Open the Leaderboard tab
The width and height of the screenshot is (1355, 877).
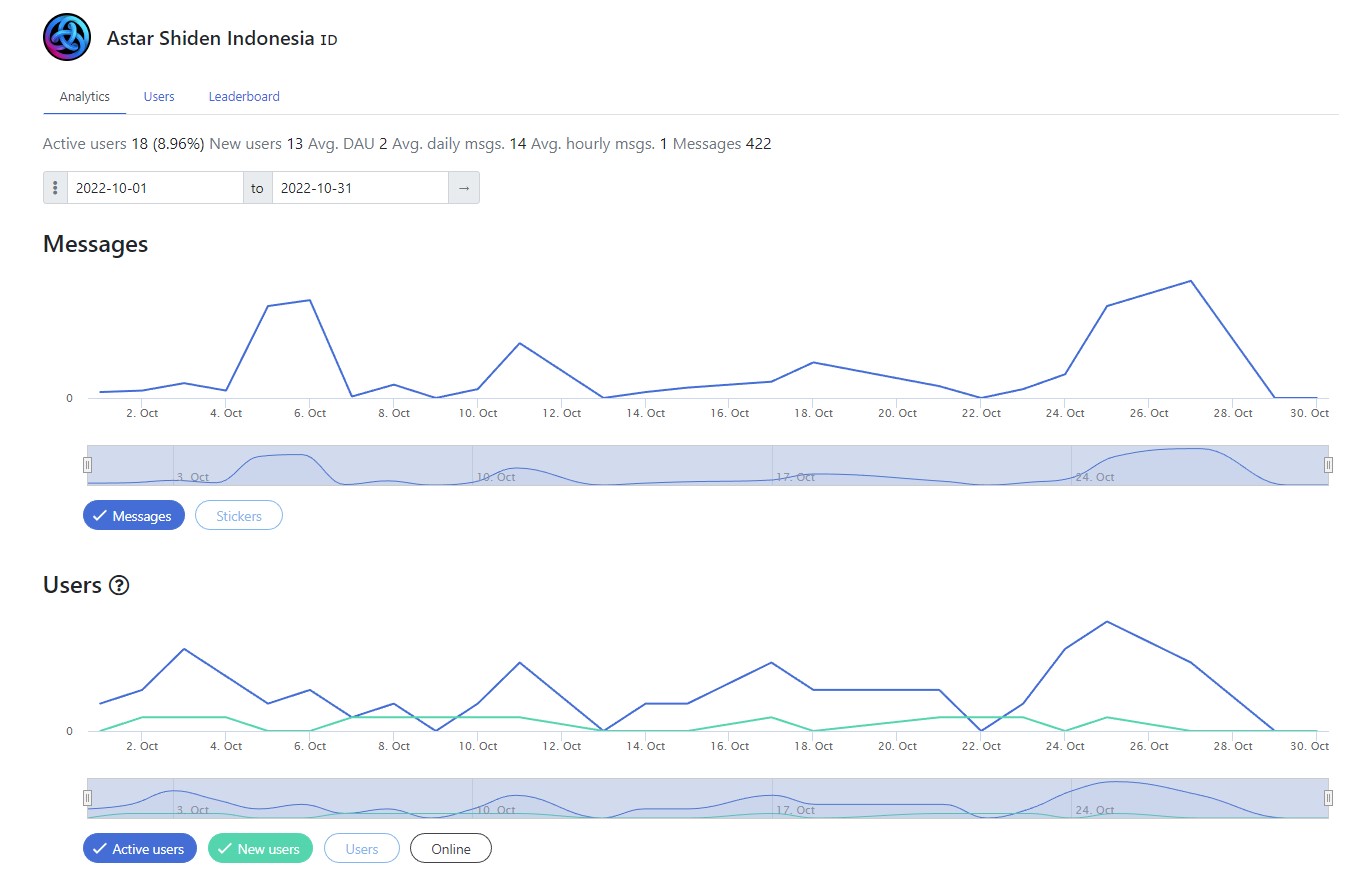243,96
